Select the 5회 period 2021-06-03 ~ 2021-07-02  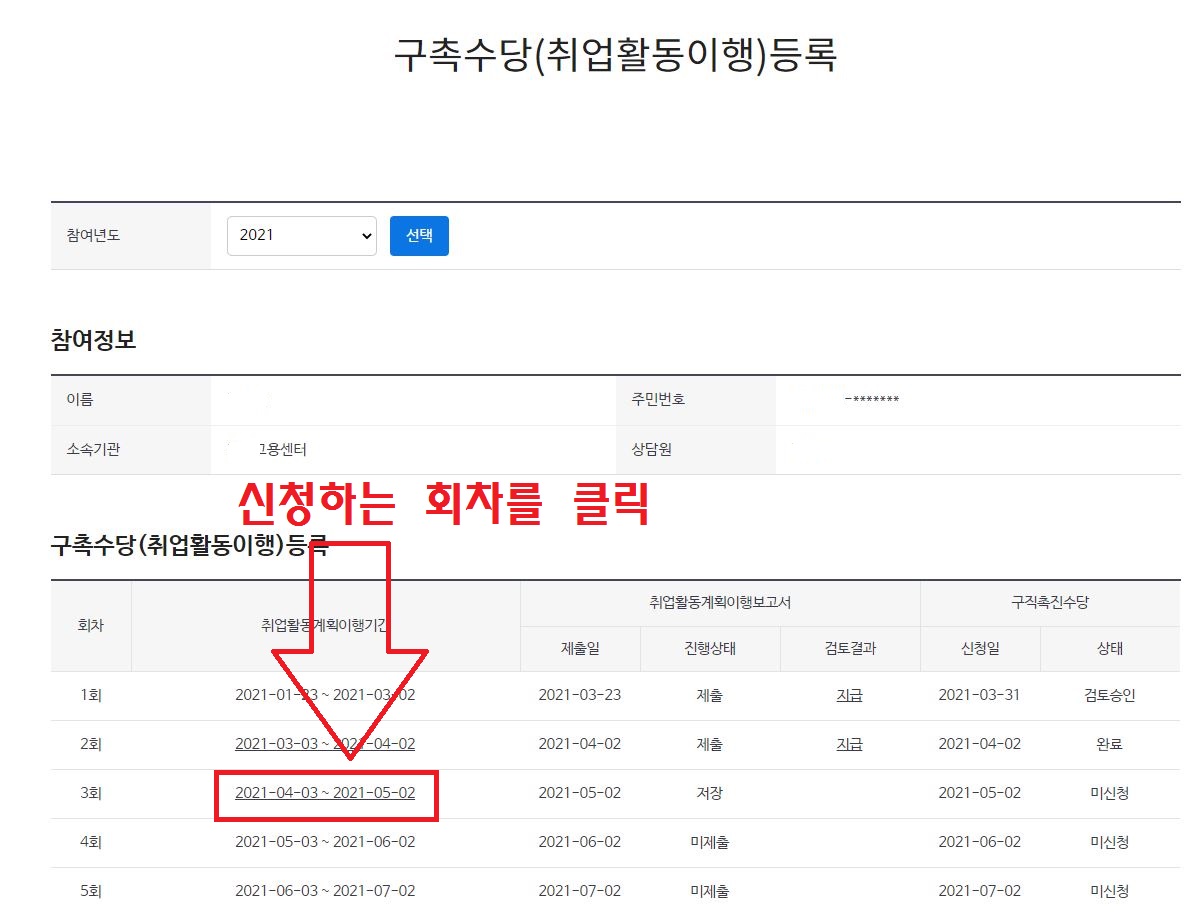pyautogui.click(x=325, y=891)
